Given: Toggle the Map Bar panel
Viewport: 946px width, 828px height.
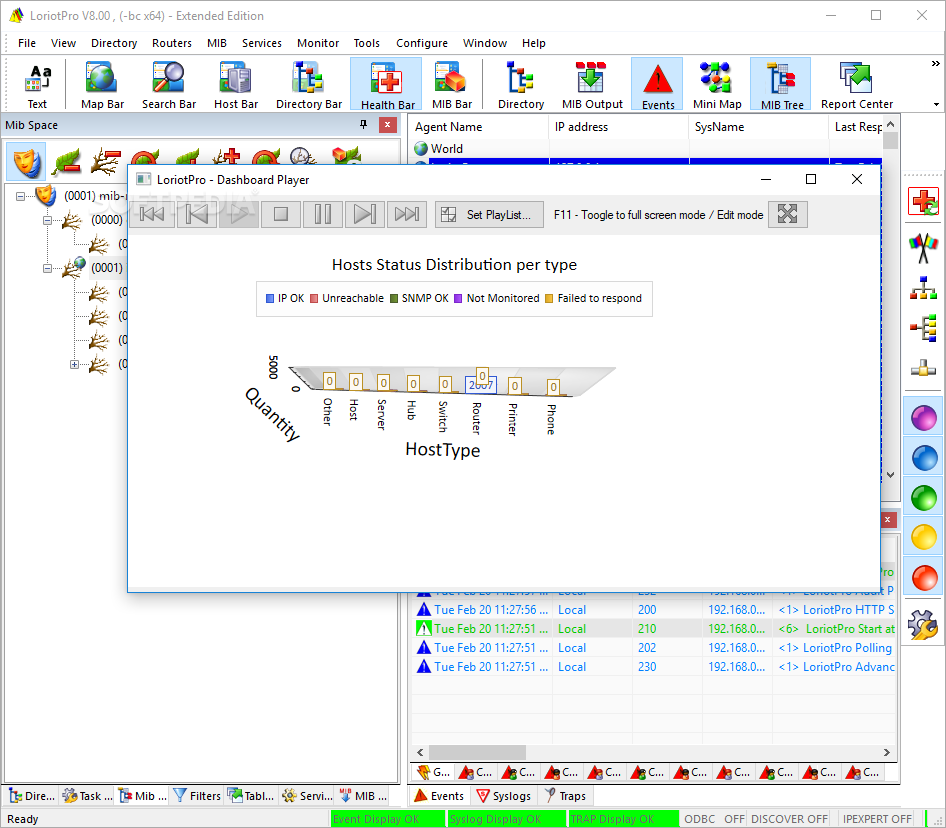Looking at the screenshot, I should pos(102,85).
